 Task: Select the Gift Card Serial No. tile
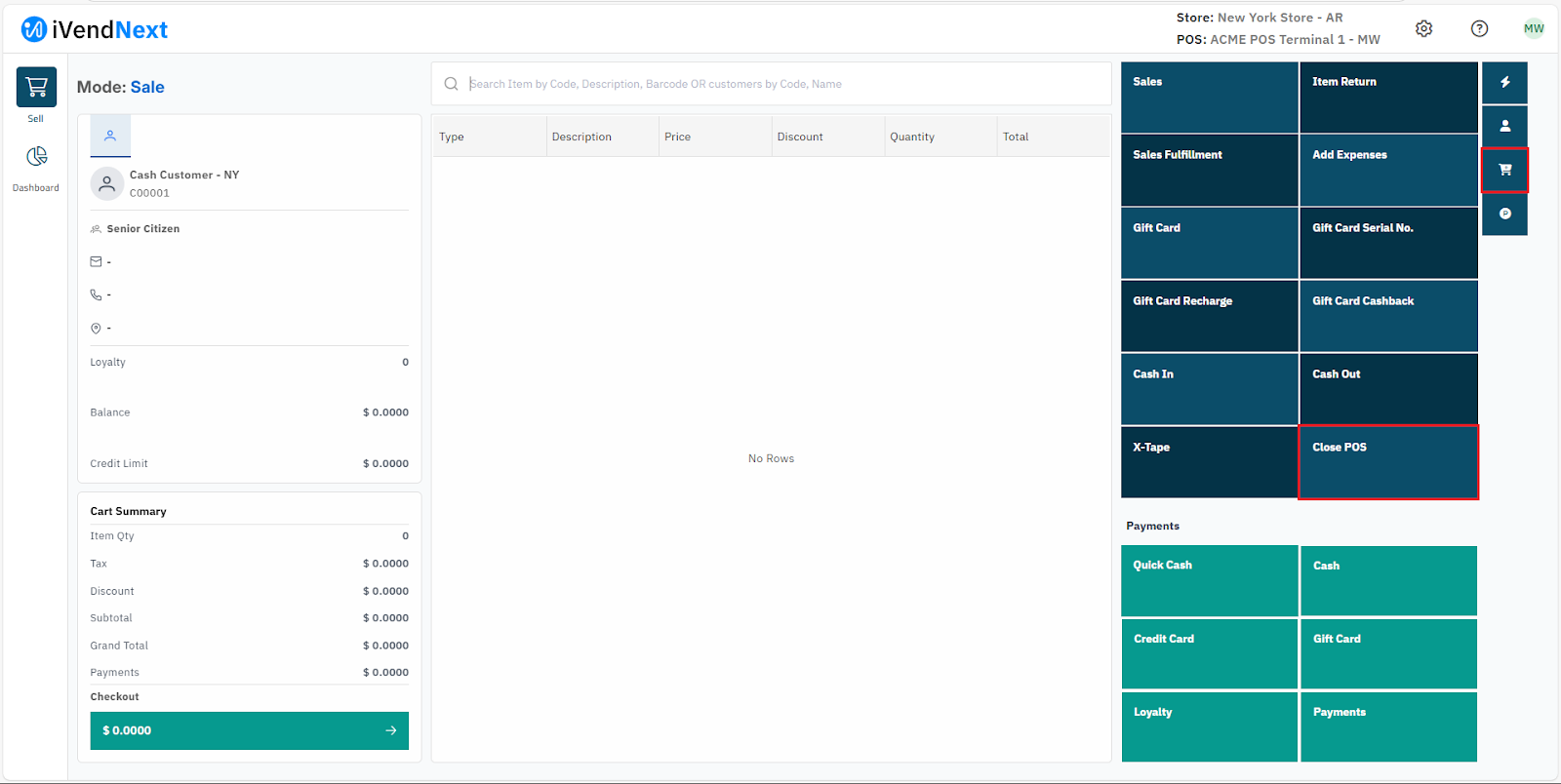pyautogui.click(x=1389, y=244)
